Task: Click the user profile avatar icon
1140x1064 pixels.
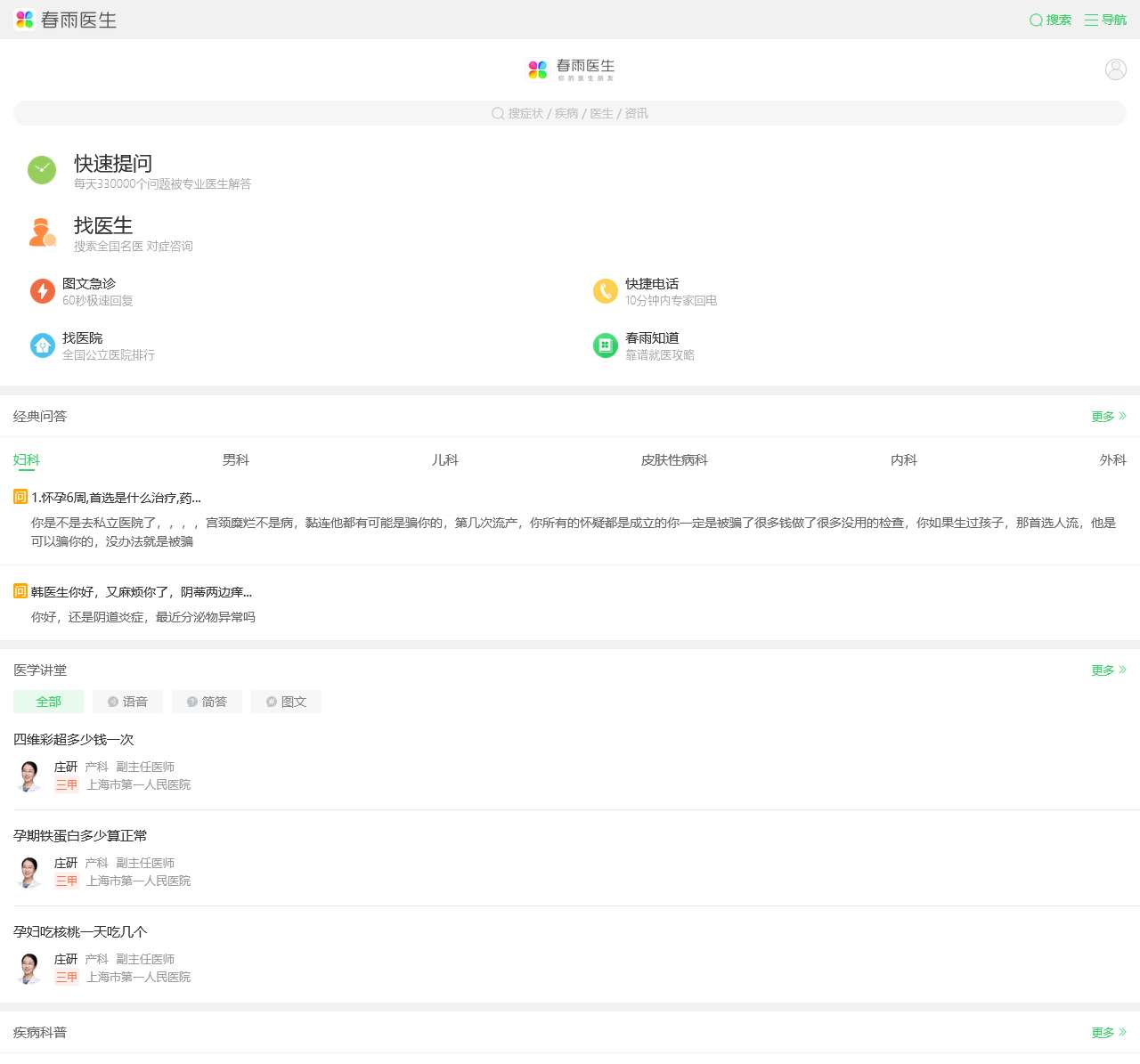Action: pyautogui.click(x=1116, y=69)
